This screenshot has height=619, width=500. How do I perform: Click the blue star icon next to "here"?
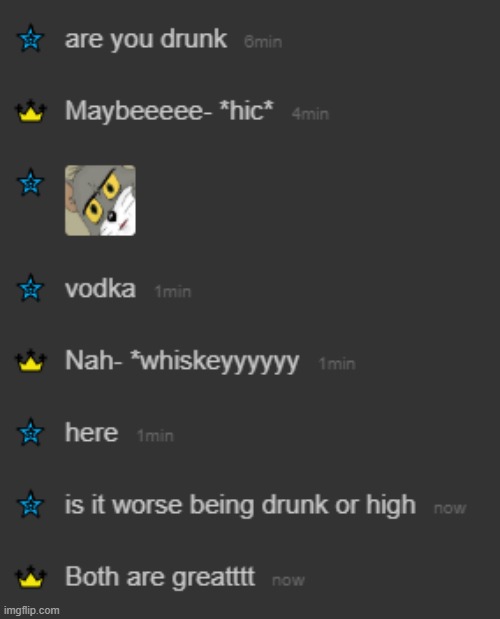pyautogui.click(x=31, y=432)
